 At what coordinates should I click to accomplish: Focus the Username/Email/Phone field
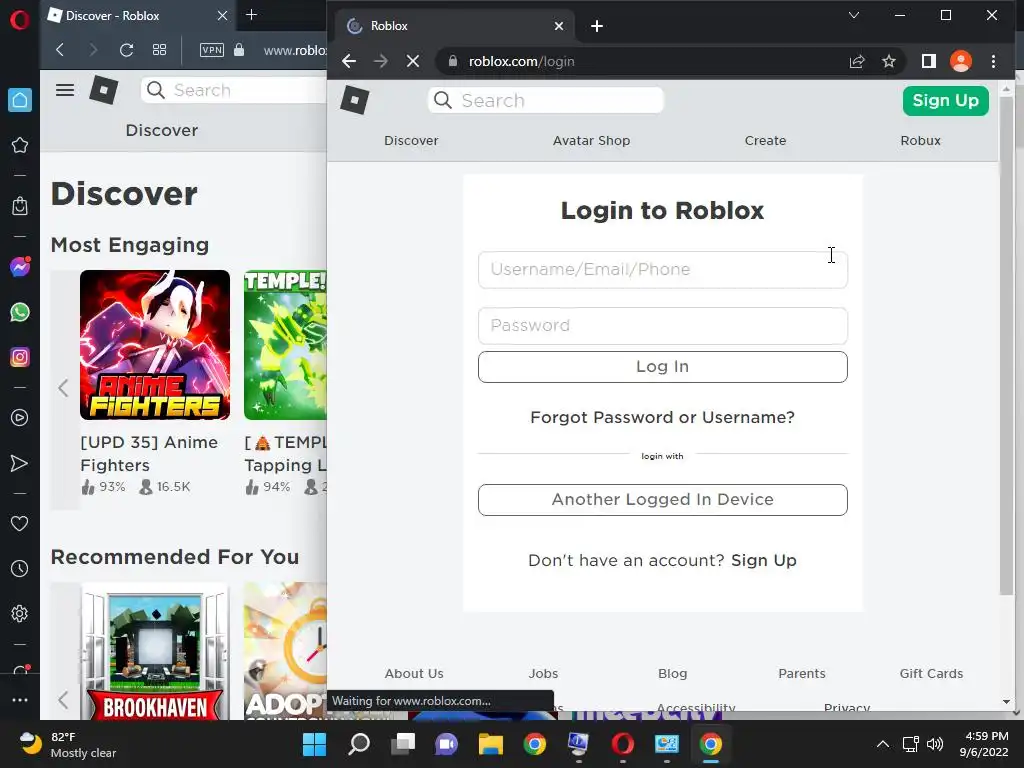(x=663, y=270)
